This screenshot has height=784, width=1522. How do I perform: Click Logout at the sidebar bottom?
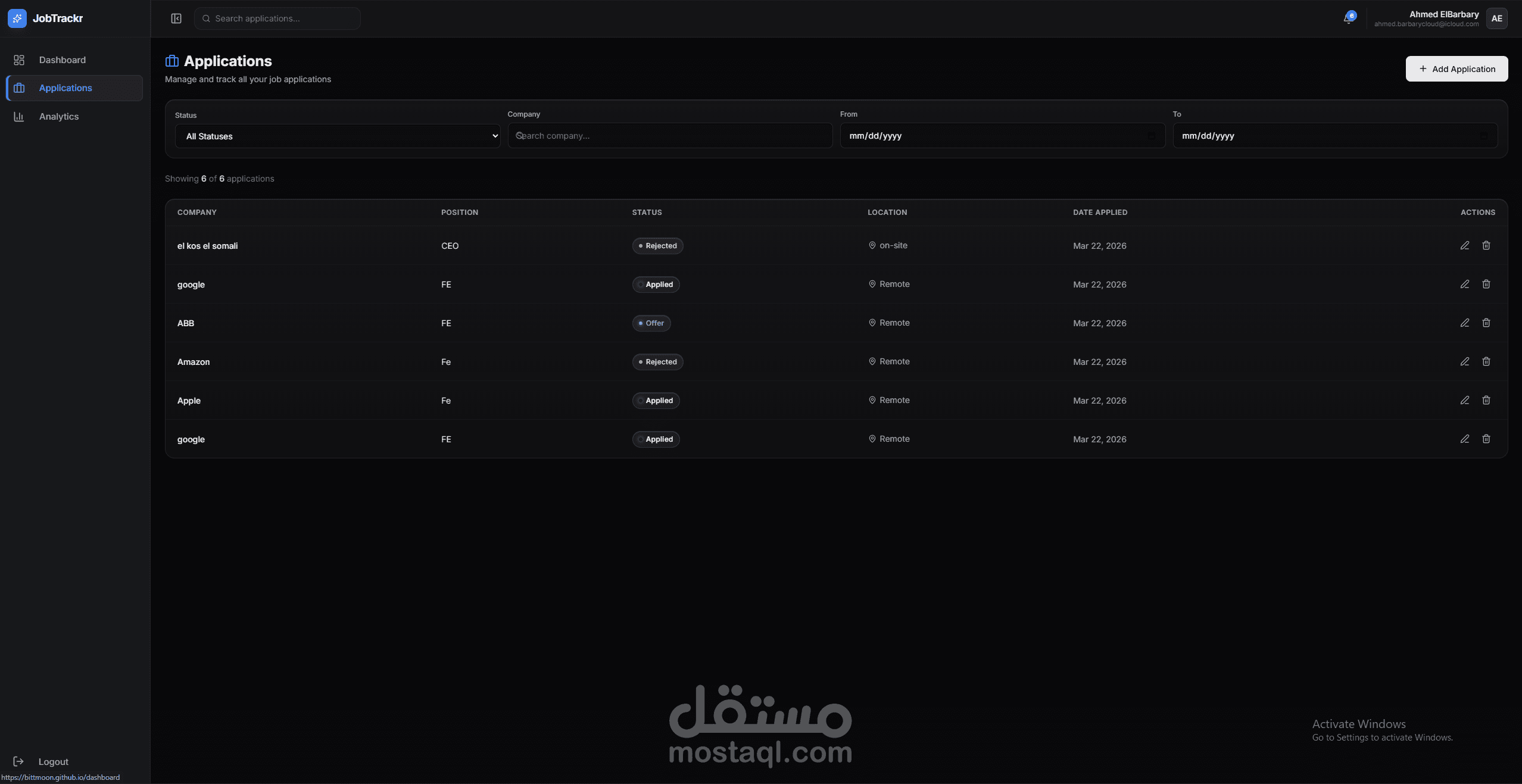53,761
